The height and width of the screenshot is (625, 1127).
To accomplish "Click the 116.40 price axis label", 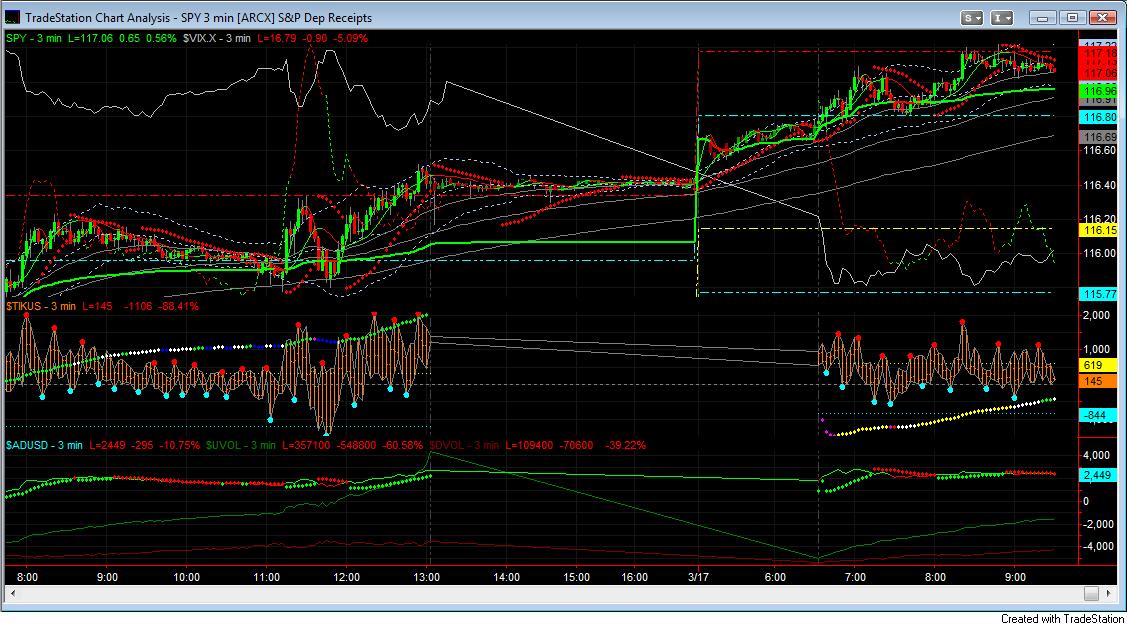I will coord(1100,185).
